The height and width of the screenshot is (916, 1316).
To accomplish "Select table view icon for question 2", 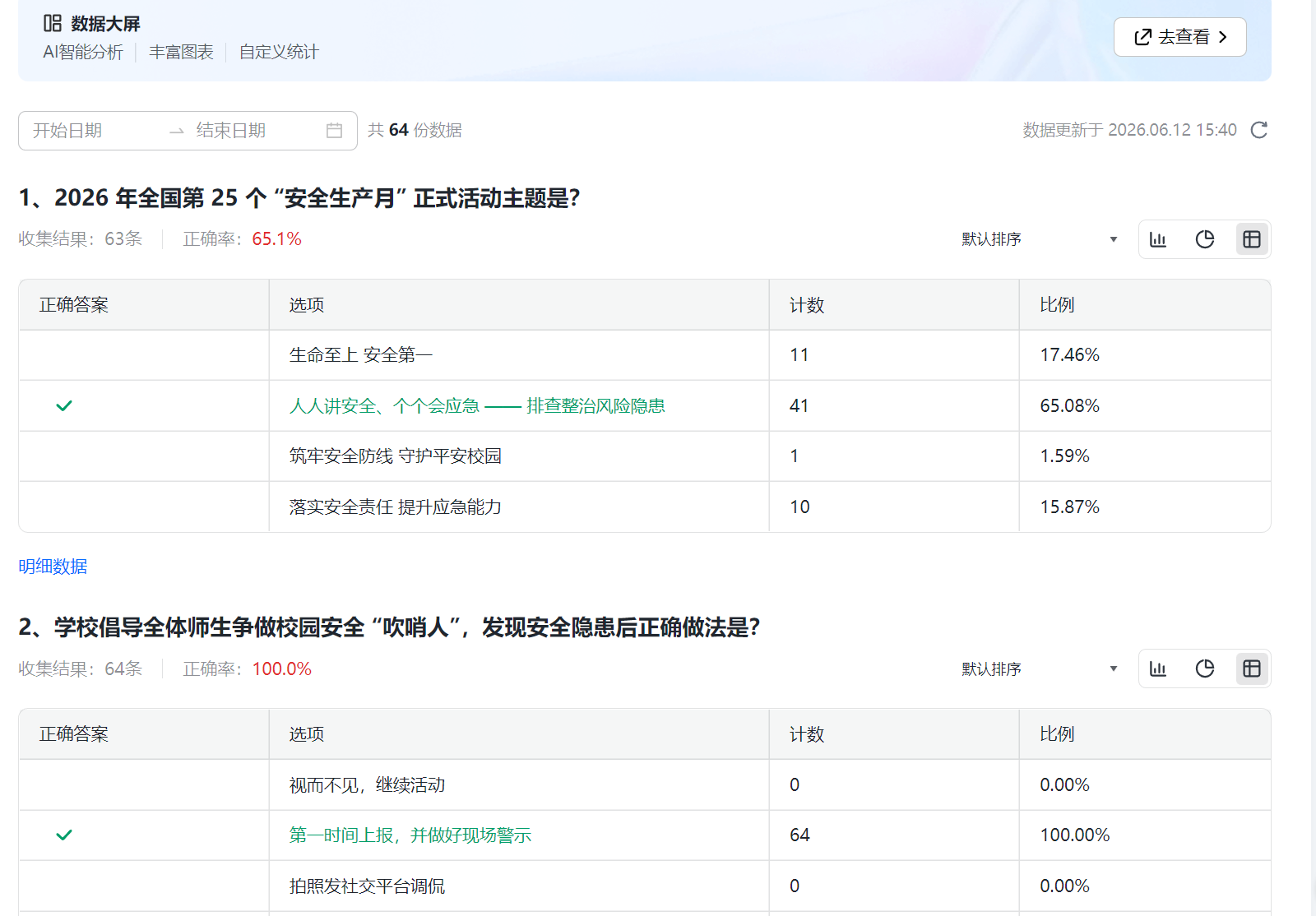I will pyautogui.click(x=1252, y=668).
